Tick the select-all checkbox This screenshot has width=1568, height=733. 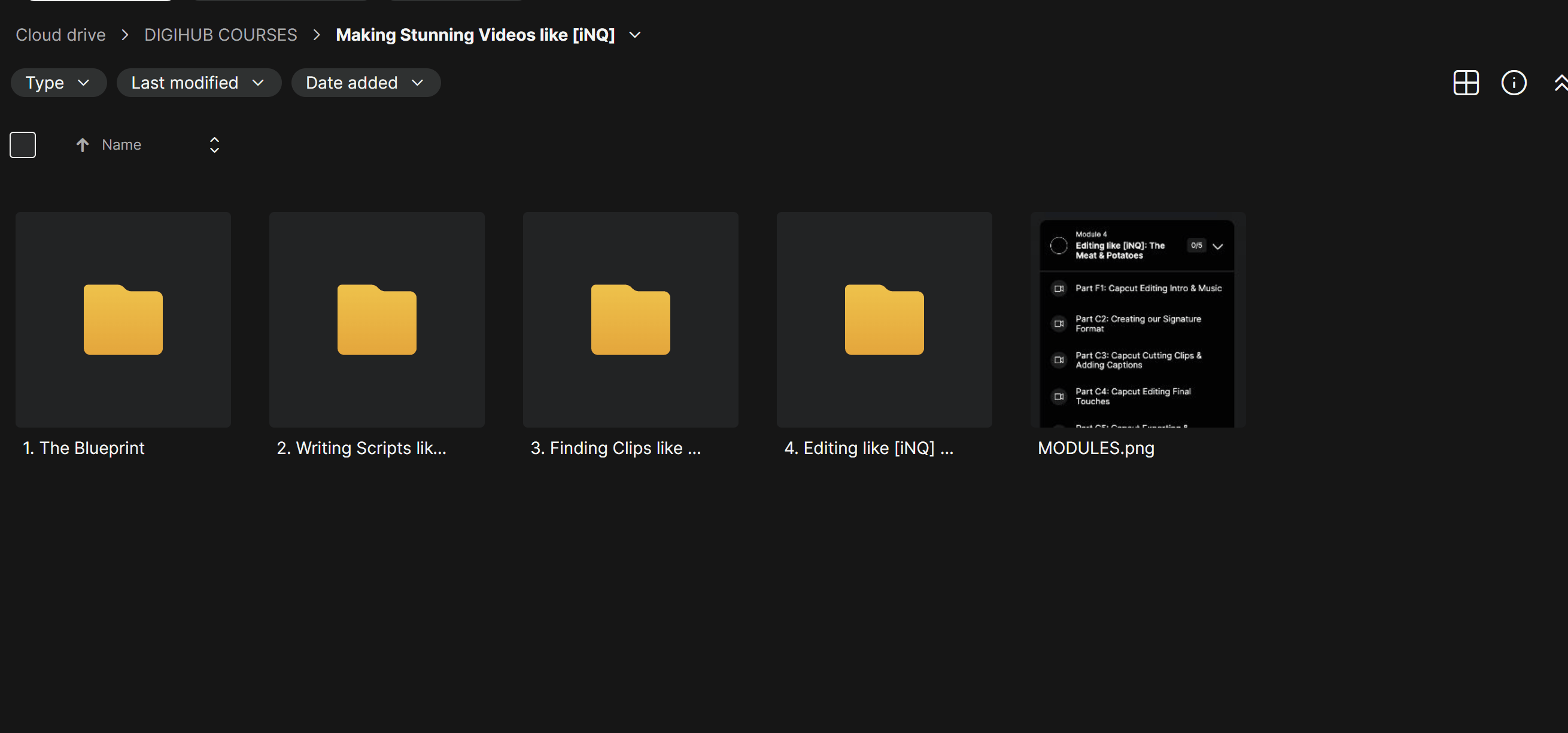[23, 145]
